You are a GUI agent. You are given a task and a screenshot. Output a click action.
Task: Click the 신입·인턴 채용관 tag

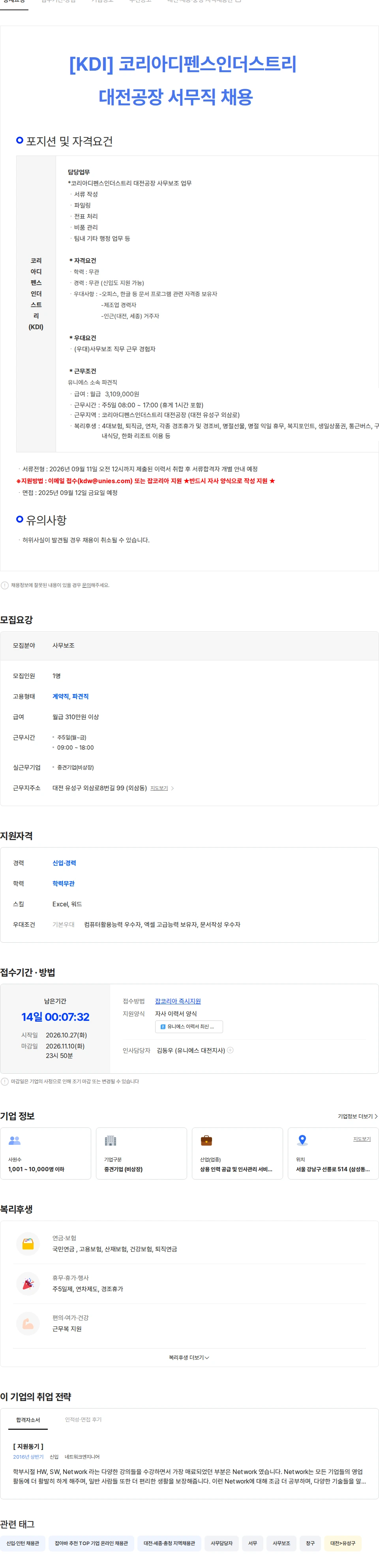coord(23,1543)
